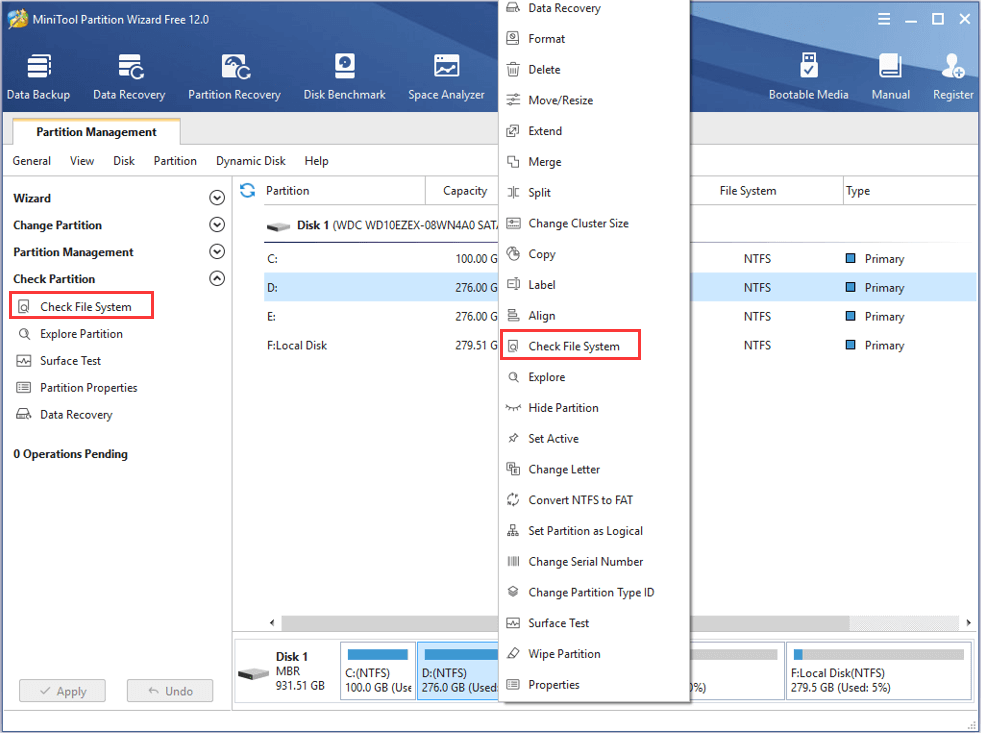Select Split from context menu
The width and height of the screenshot is (981, 733).
[x=594, y=192]
